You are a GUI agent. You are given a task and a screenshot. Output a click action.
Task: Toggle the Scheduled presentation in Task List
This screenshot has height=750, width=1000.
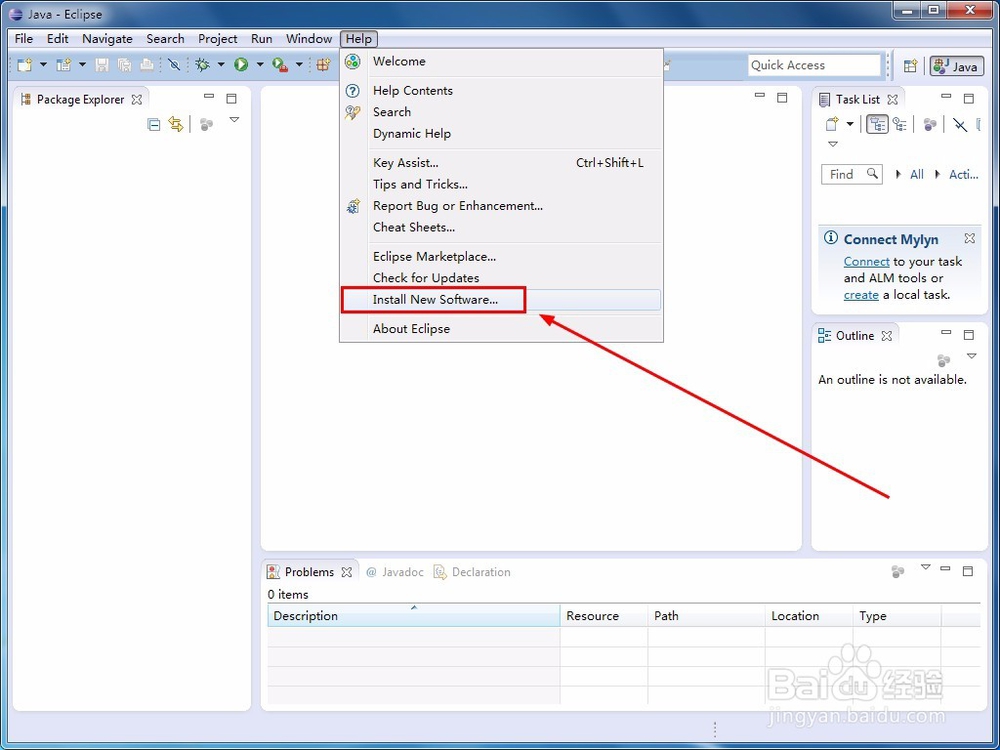point(900,124)
